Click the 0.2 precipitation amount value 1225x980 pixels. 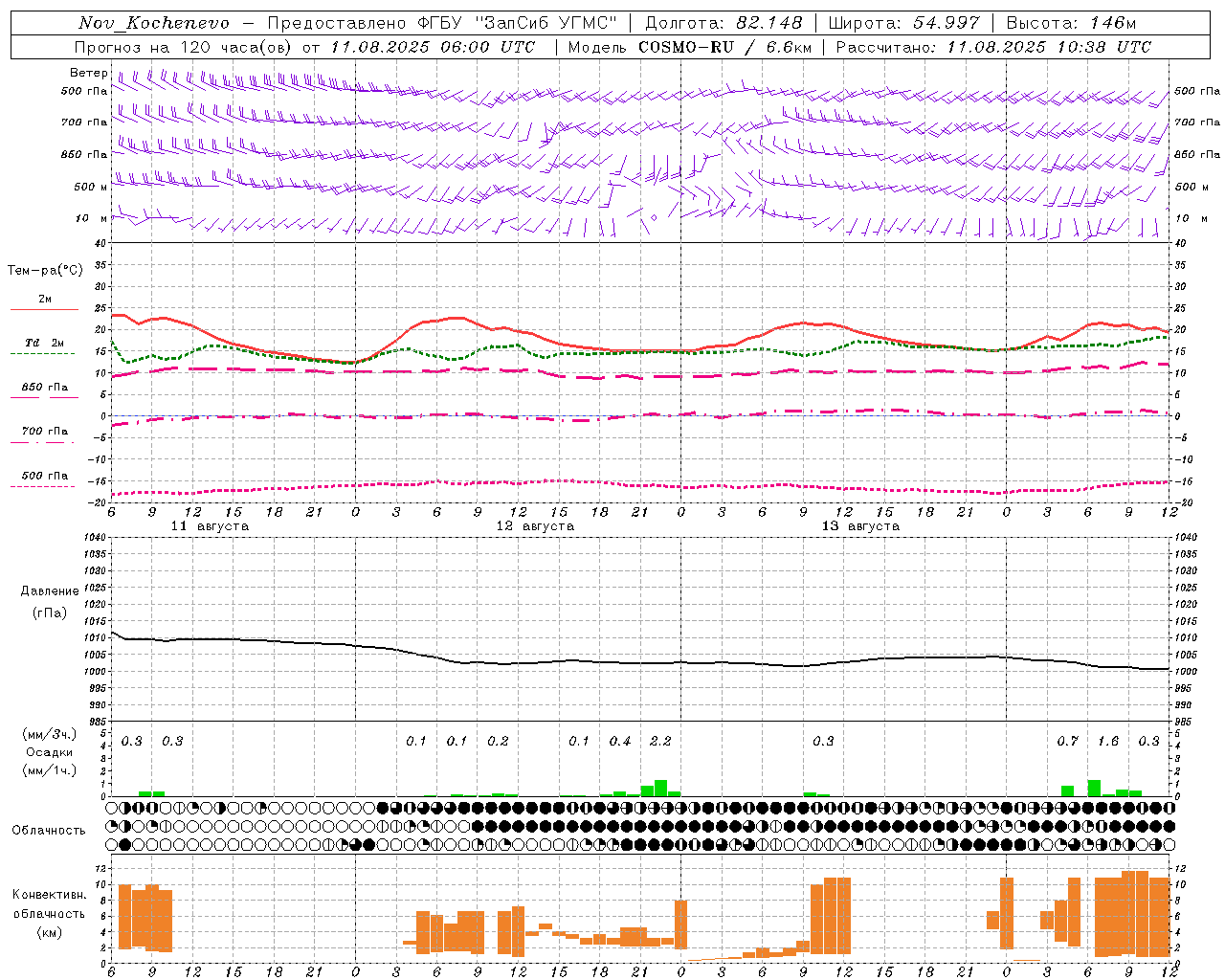coord(498,741)
